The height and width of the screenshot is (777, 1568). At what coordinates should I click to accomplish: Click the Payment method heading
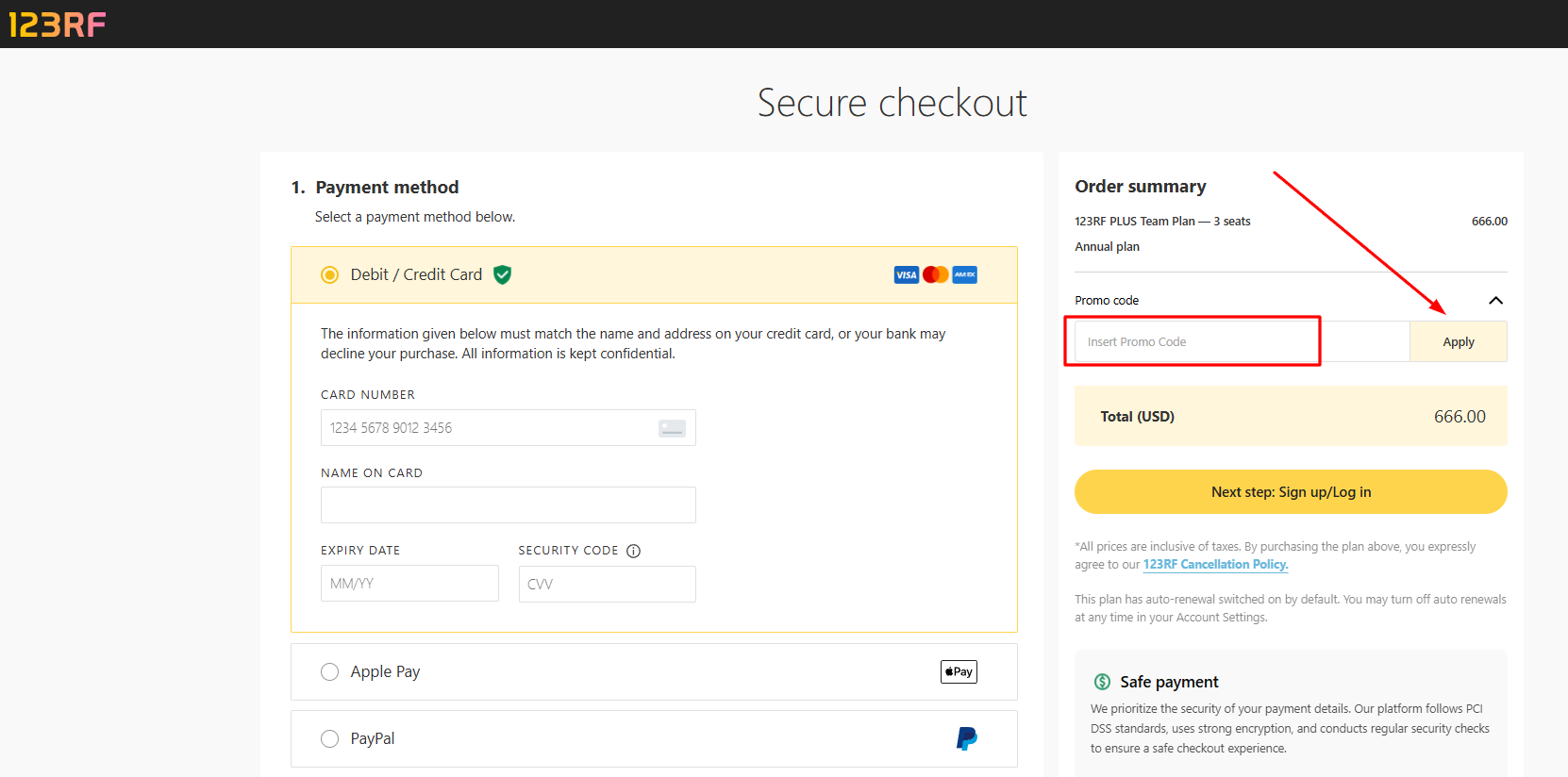pyautogui.click(x=387, y=188)
